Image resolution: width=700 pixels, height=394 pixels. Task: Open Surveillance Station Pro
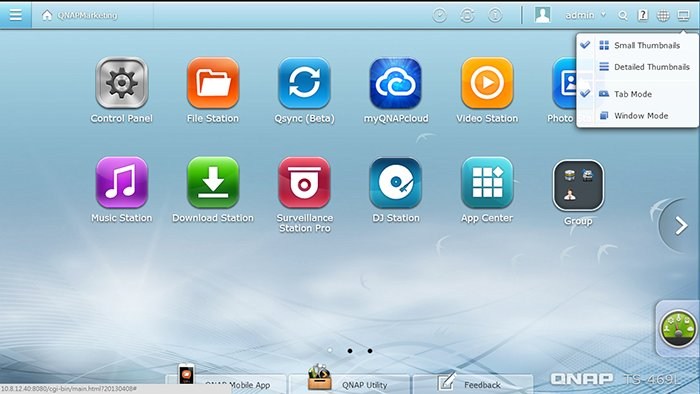coord(304,182)
